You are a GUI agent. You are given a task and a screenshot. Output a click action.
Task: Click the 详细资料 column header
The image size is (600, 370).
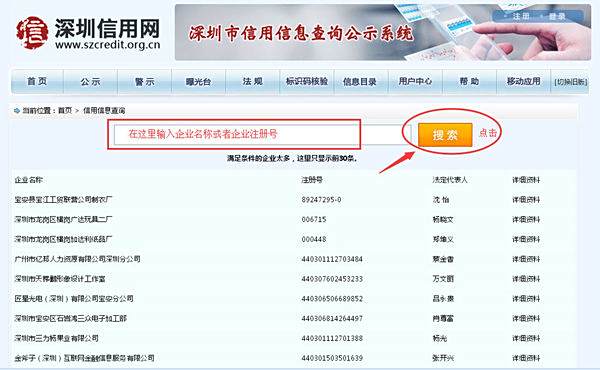526,180
